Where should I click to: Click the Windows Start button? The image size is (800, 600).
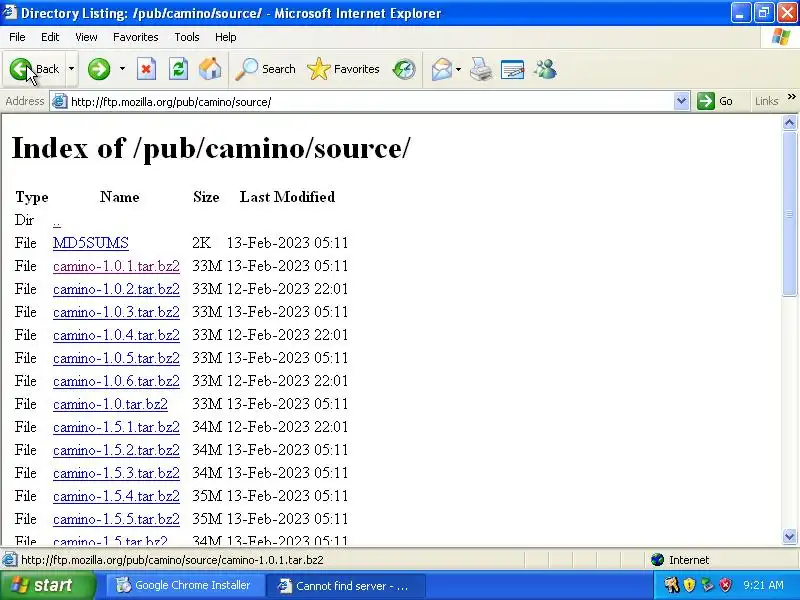[47, 585]
